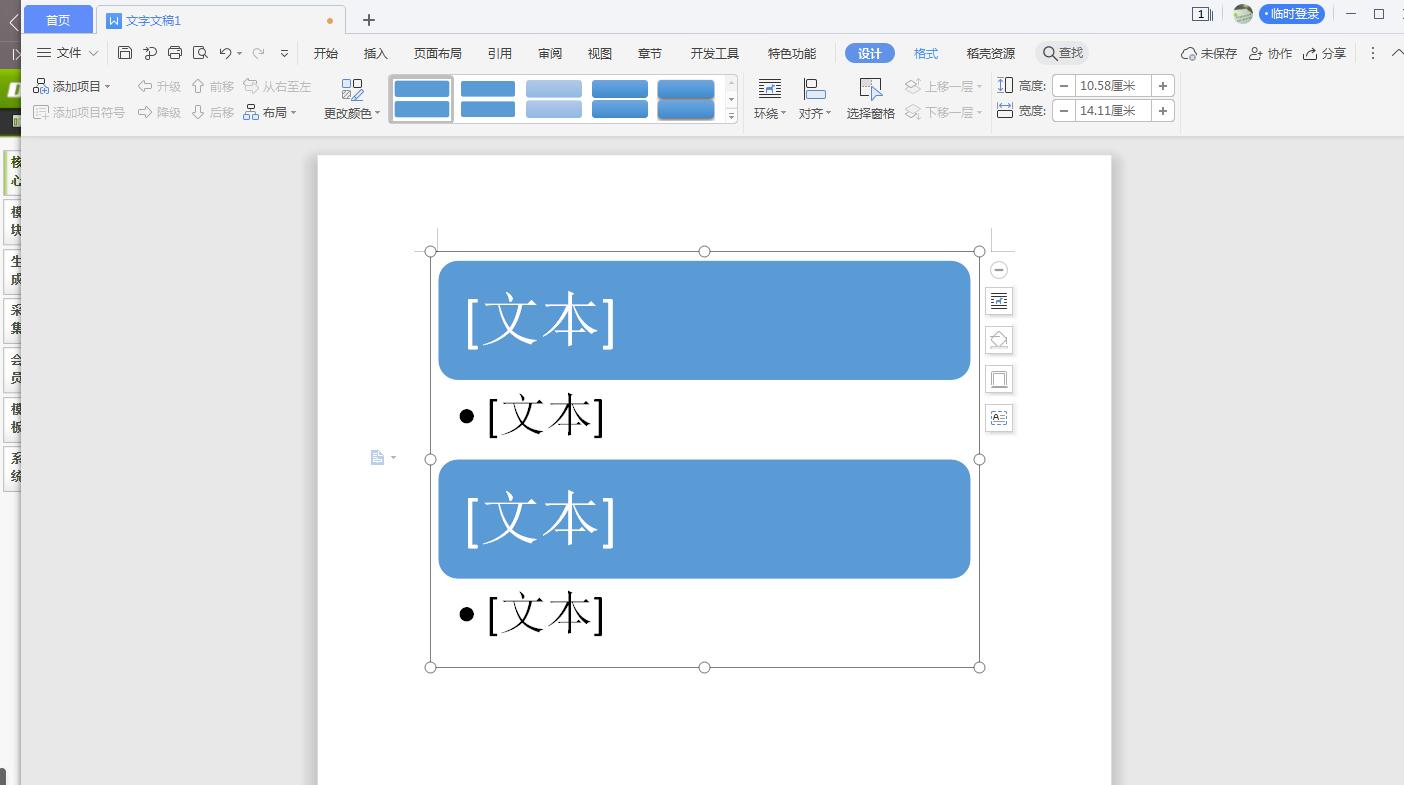Screen dimensions: 1404x785
Task: Click the shape fill icon beside the SmartArt
Action: (x=999, y=340)
